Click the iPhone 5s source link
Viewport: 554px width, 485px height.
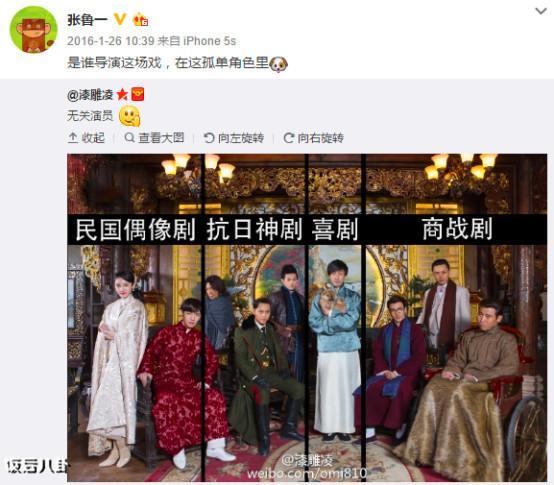pos(210,41)
